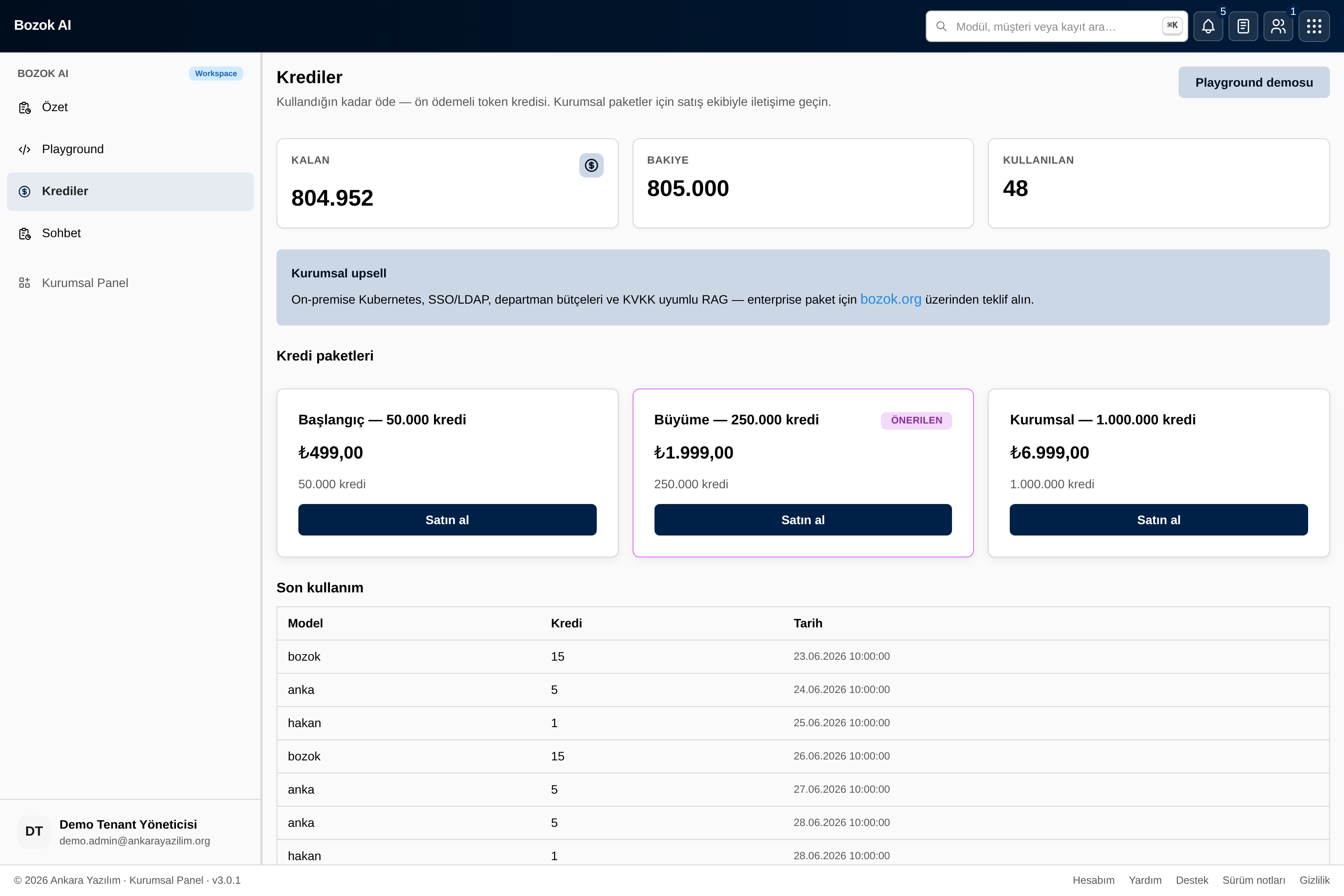Click the Playground demosu button

pyautogui.click(x=1254, y=82)
